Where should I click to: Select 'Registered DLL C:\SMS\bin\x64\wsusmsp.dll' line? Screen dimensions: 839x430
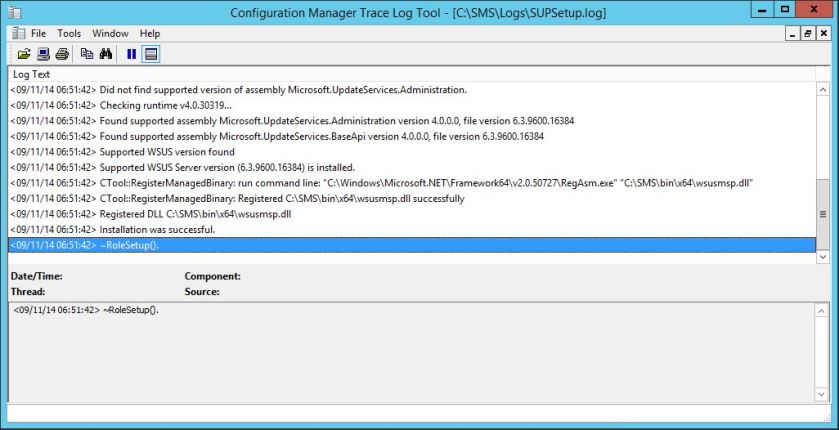(411, 214)
